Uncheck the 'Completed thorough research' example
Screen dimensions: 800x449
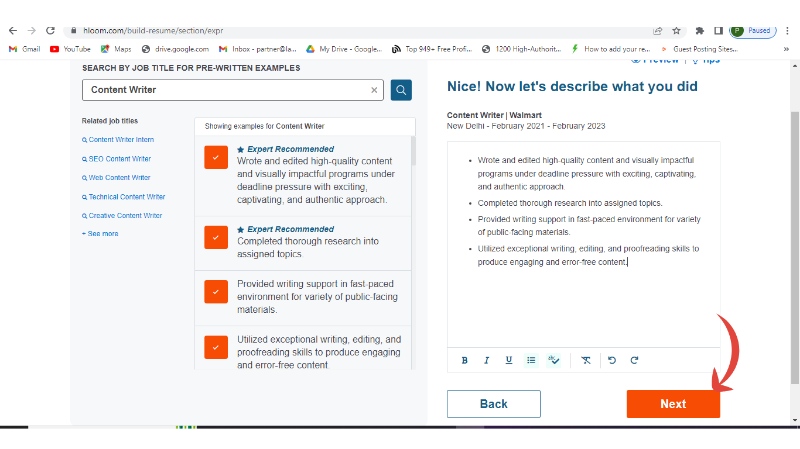pyautogui.click(x=216, y=236)
